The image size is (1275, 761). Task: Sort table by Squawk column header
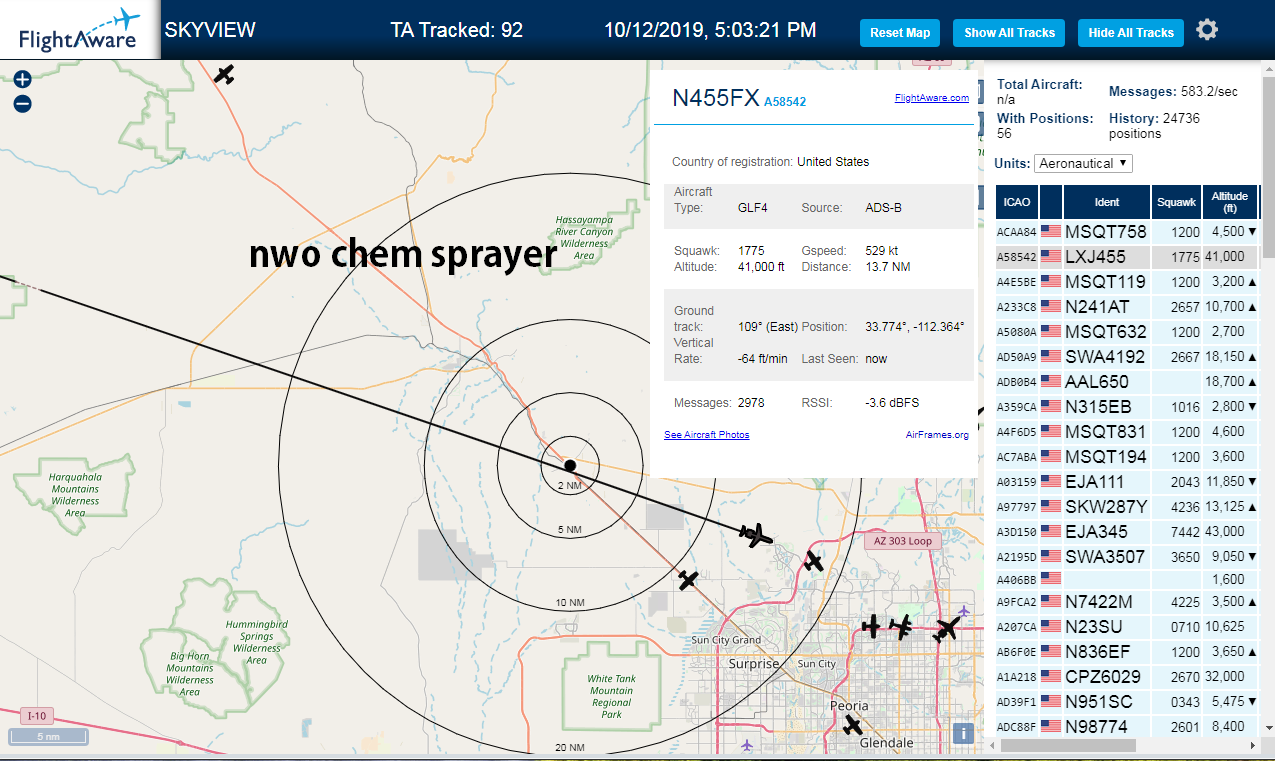click(1177, 202)
